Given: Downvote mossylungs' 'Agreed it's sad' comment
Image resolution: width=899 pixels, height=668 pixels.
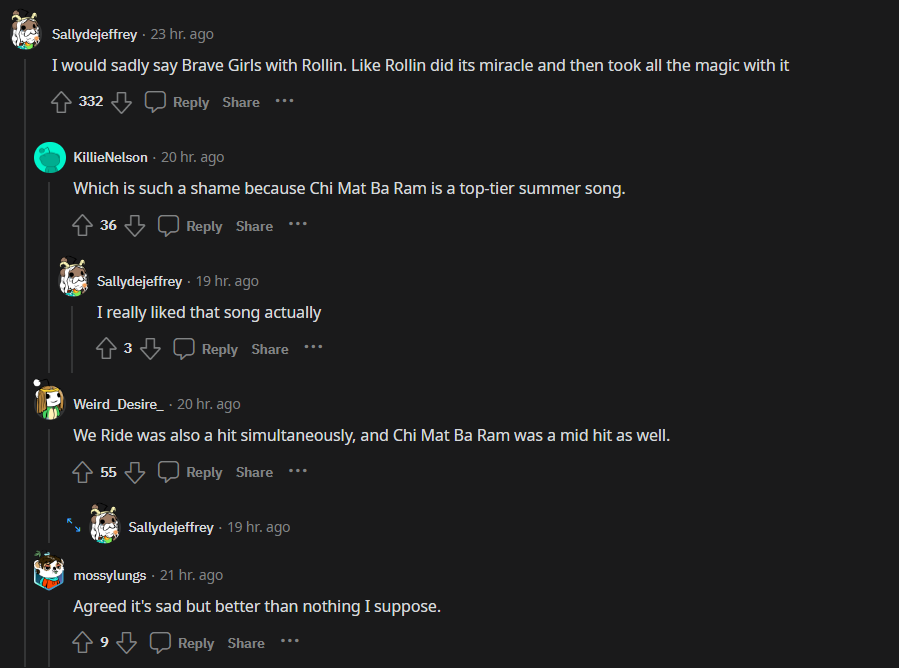Looking at the screenshot, I should [126, 643].
